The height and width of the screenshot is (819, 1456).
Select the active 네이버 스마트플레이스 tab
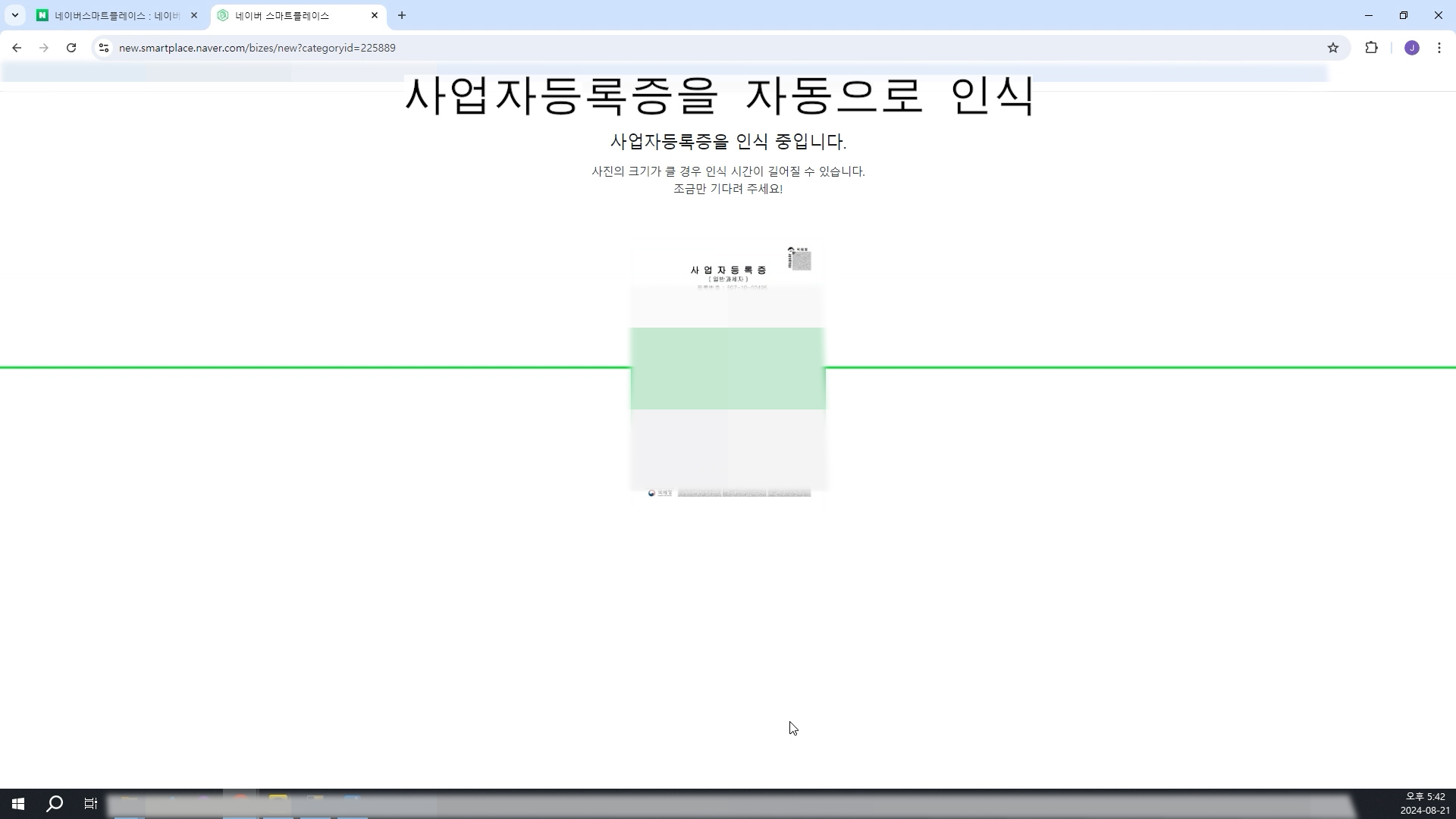[288, 15]
